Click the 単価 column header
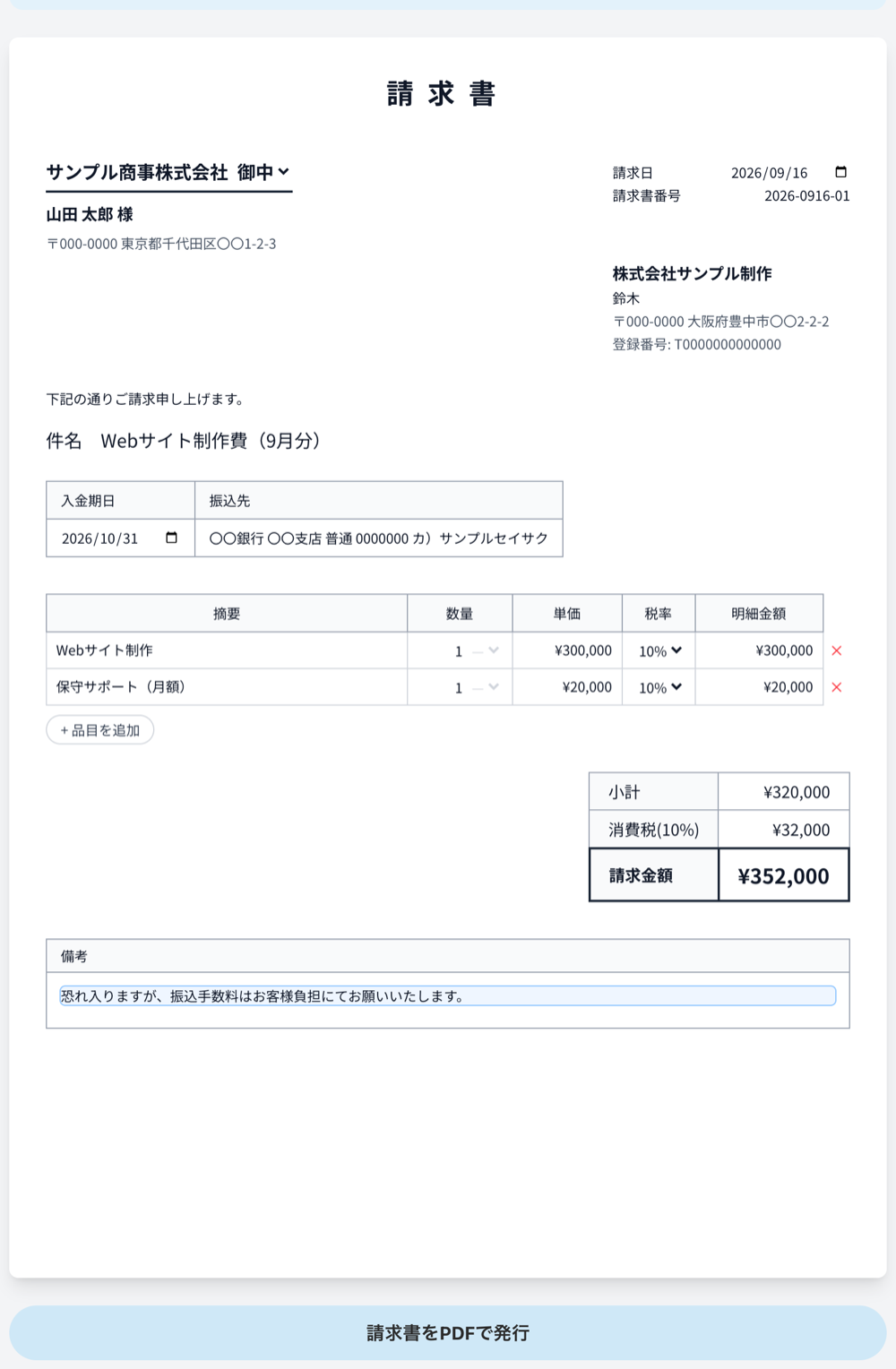 pyautogui.click(x=567, y=614)
